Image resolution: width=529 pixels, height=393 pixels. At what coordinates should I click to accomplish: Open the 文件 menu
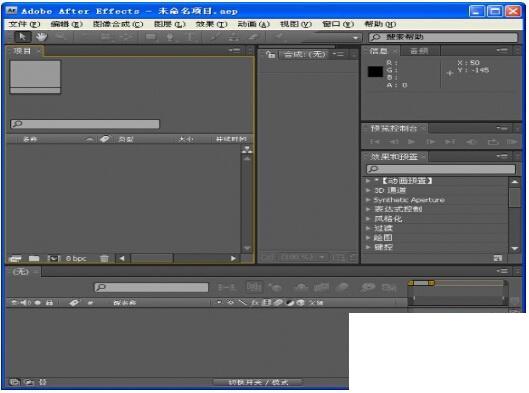click(x=24, y=24)
